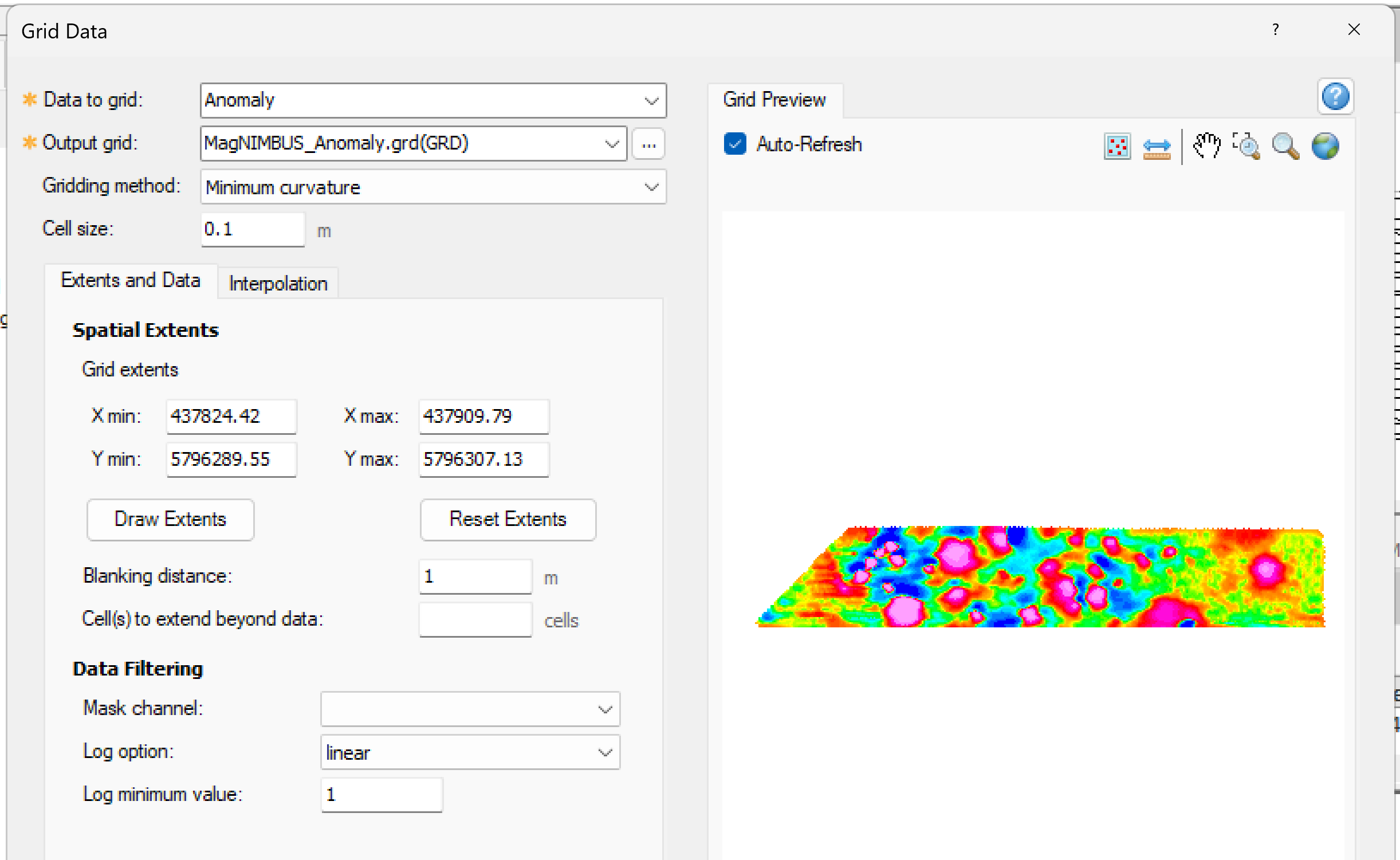Open the Gridding method dropdown

[651, 187]
